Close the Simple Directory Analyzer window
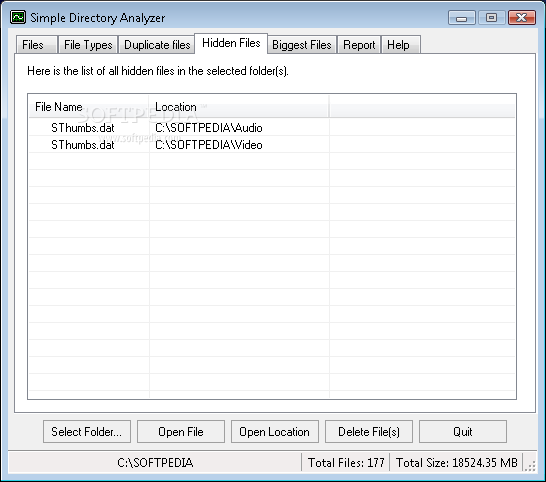The width and height of the screenshot is (546, 482). click(x=521, y=17)
